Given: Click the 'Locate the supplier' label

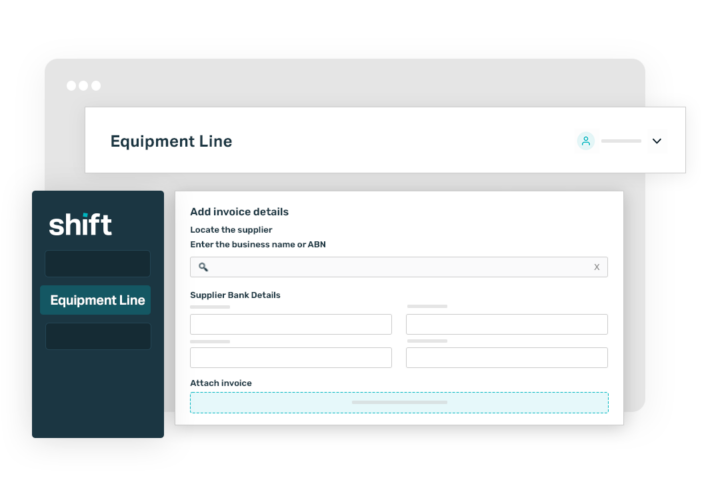Looking at the screenshot, I should coord(231,230).
